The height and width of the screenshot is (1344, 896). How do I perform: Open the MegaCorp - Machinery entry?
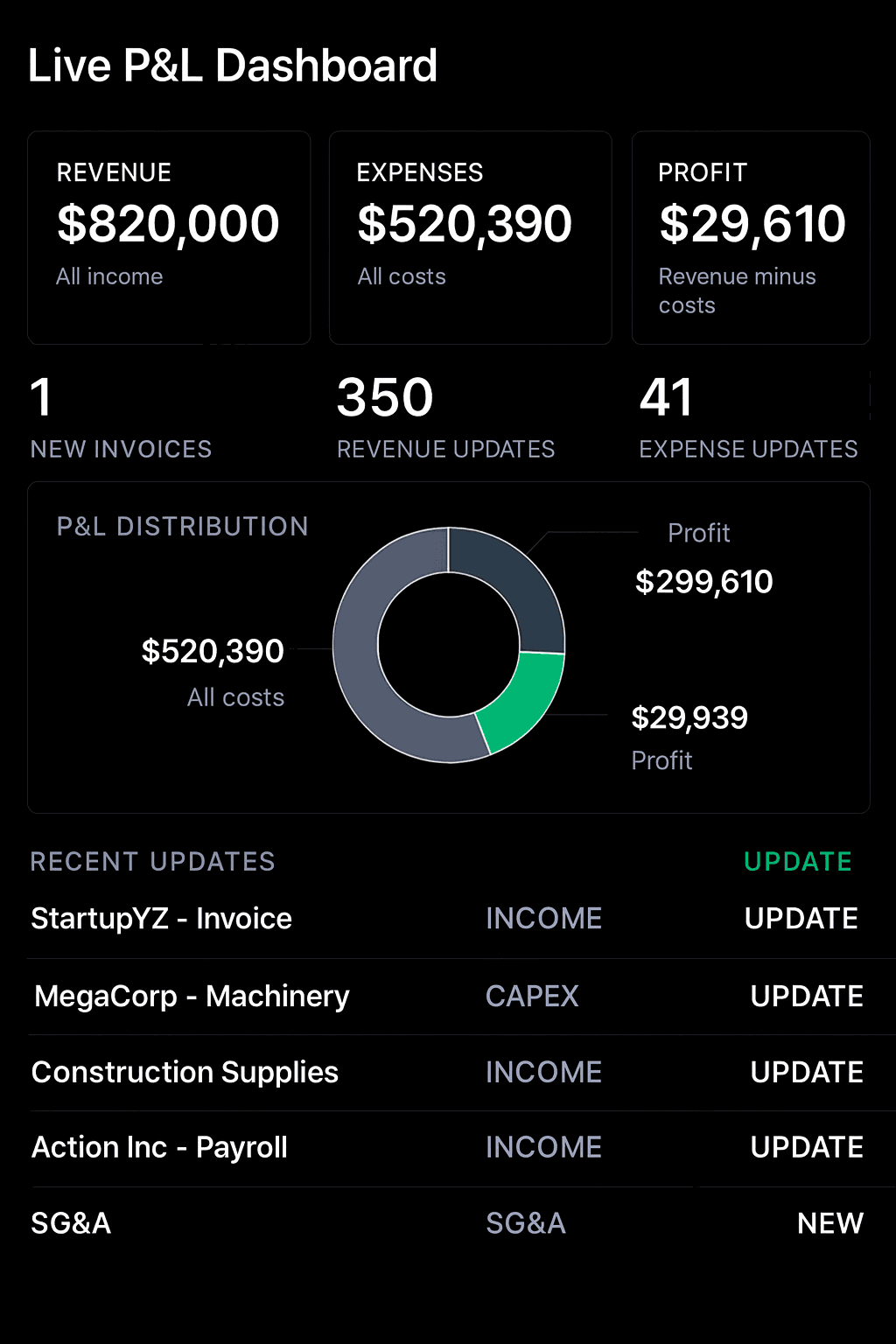click(x=192, y=997)
